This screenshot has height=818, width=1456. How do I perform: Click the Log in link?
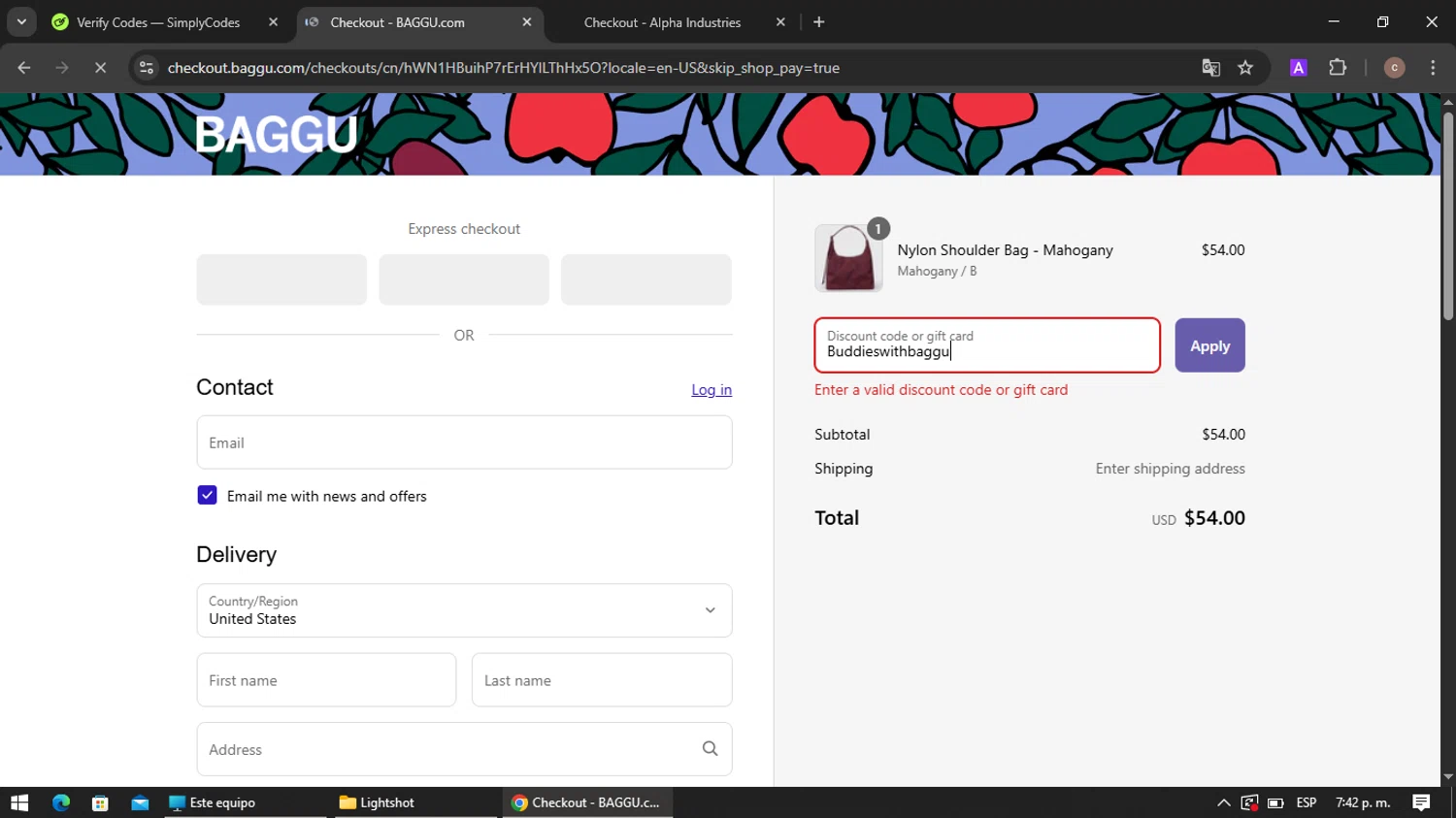coord(711,389)
